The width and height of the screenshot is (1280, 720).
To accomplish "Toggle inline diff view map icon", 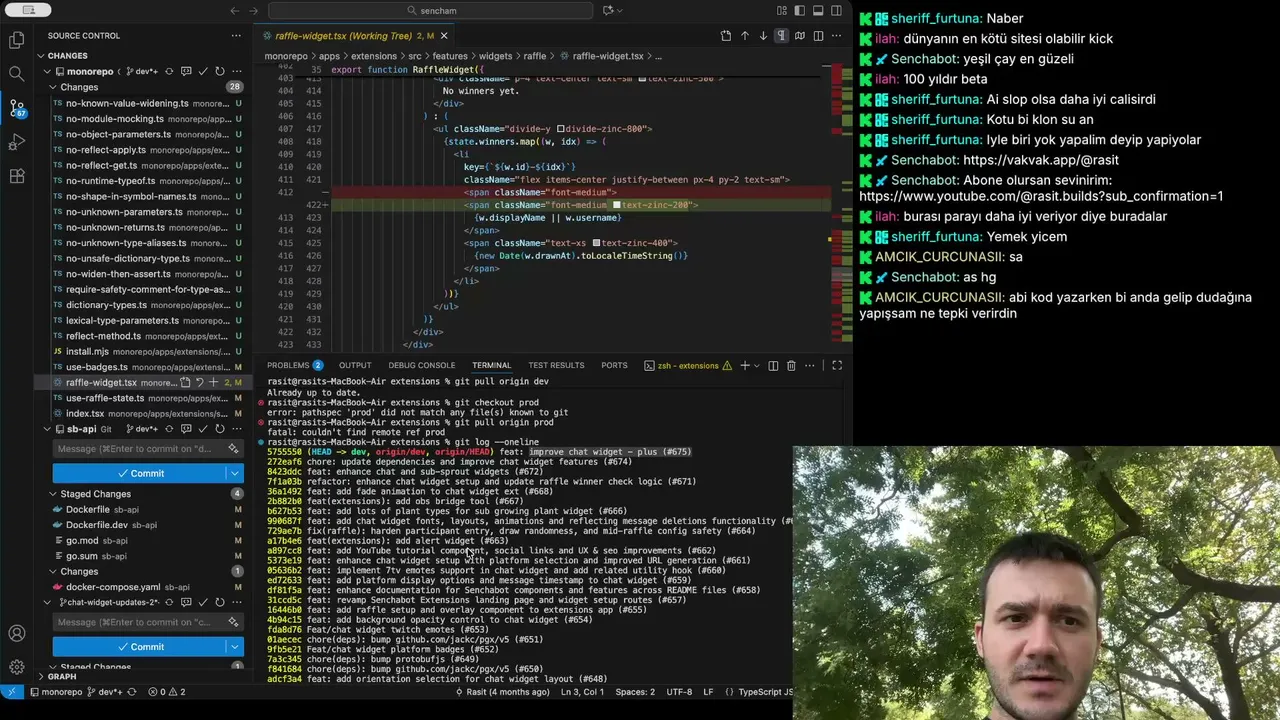I will (x=799, y=36).
